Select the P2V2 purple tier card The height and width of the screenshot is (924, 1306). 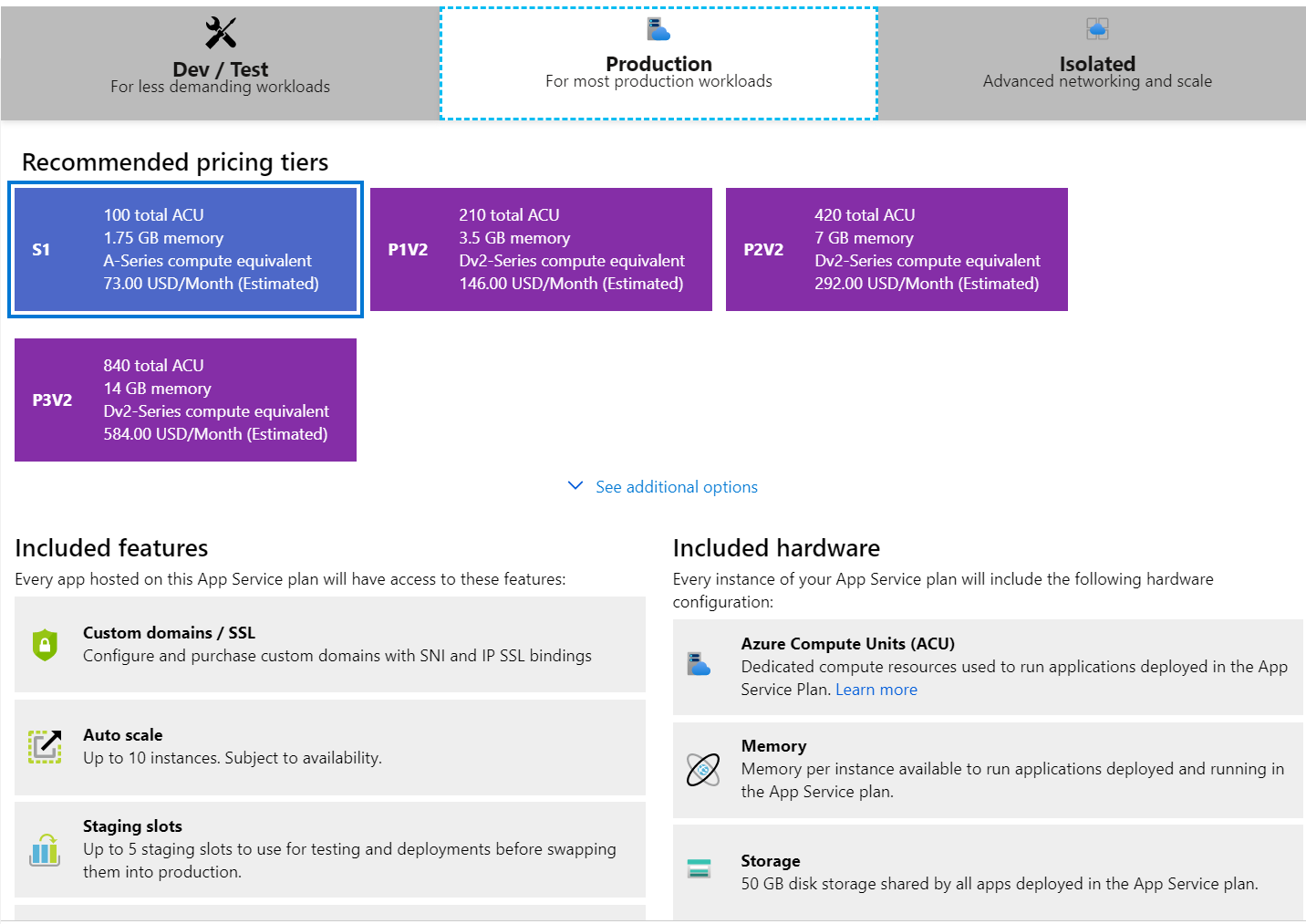(897, 249)
